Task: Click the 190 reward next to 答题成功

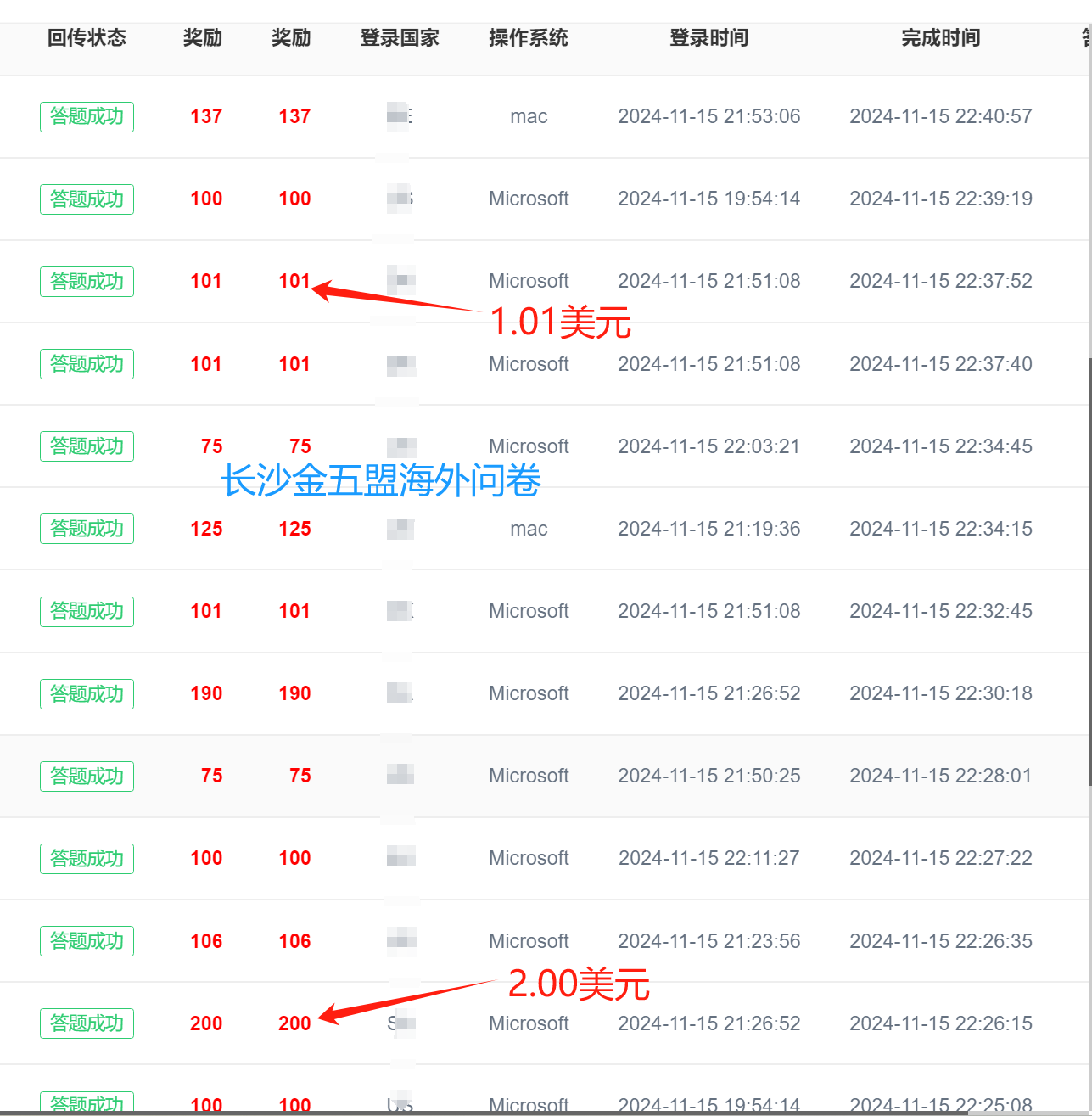Action: (206, 693)
